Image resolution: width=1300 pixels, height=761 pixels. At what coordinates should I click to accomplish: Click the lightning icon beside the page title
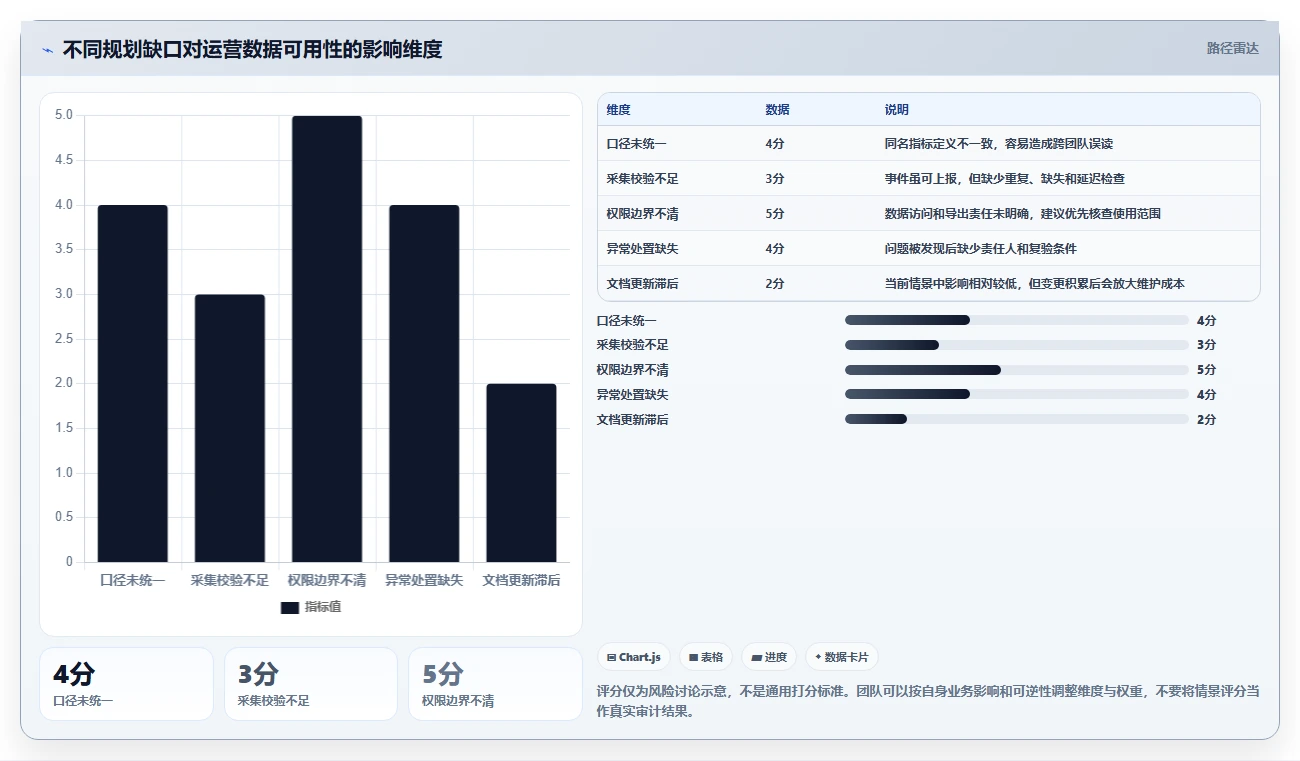48,50
